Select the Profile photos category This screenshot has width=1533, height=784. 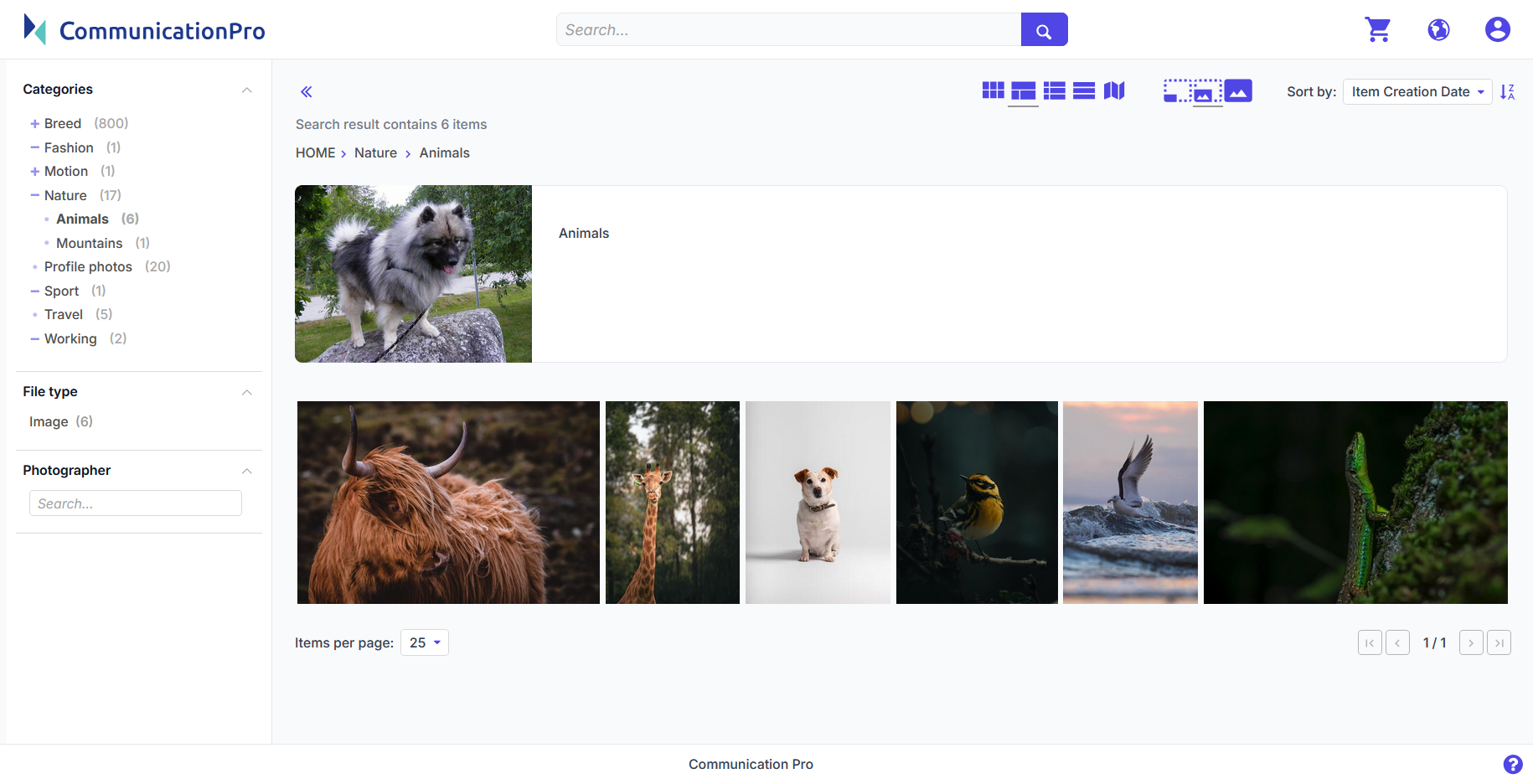click(x=88, y=266)
